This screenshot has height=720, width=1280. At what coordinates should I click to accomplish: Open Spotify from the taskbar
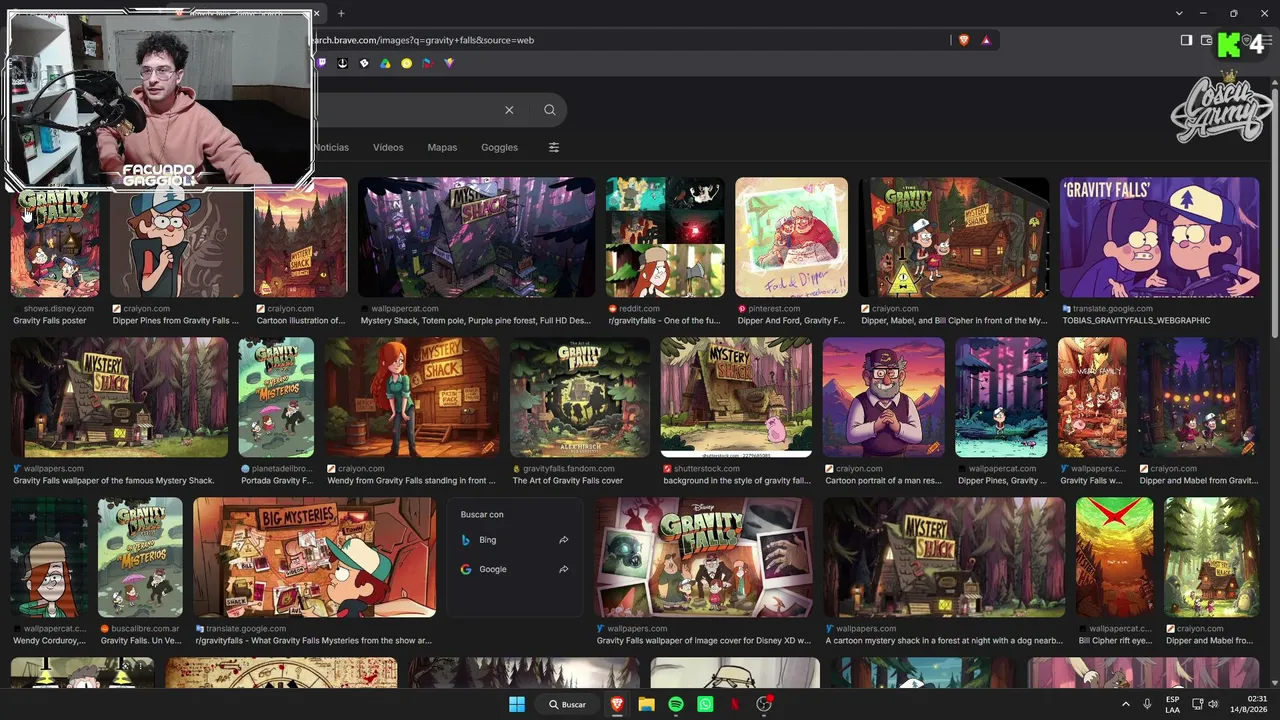tap(676, 704)
